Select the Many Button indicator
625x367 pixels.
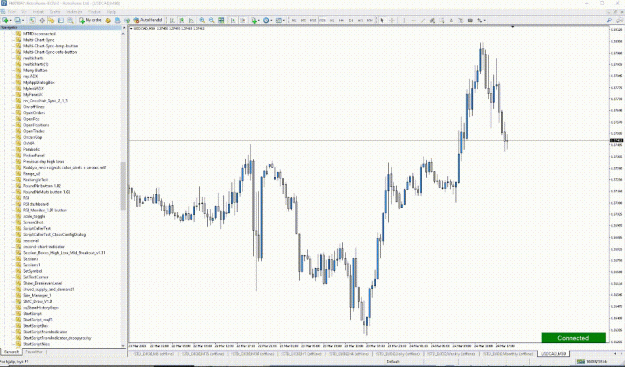(x=35, y=70)
